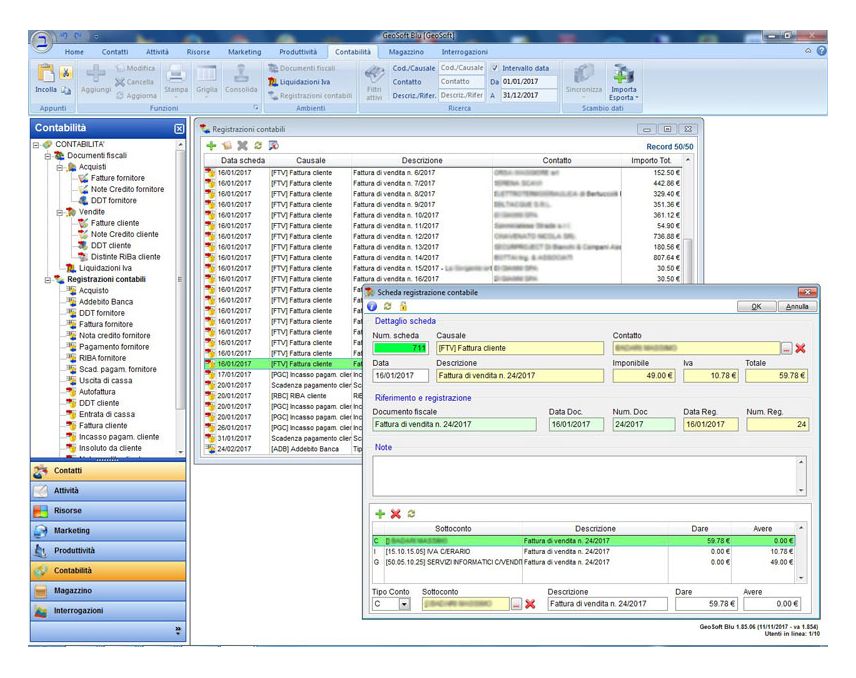Refresh the sottoconto grid
This screenshot has width=856, height=678.
[x=411, y=514]
